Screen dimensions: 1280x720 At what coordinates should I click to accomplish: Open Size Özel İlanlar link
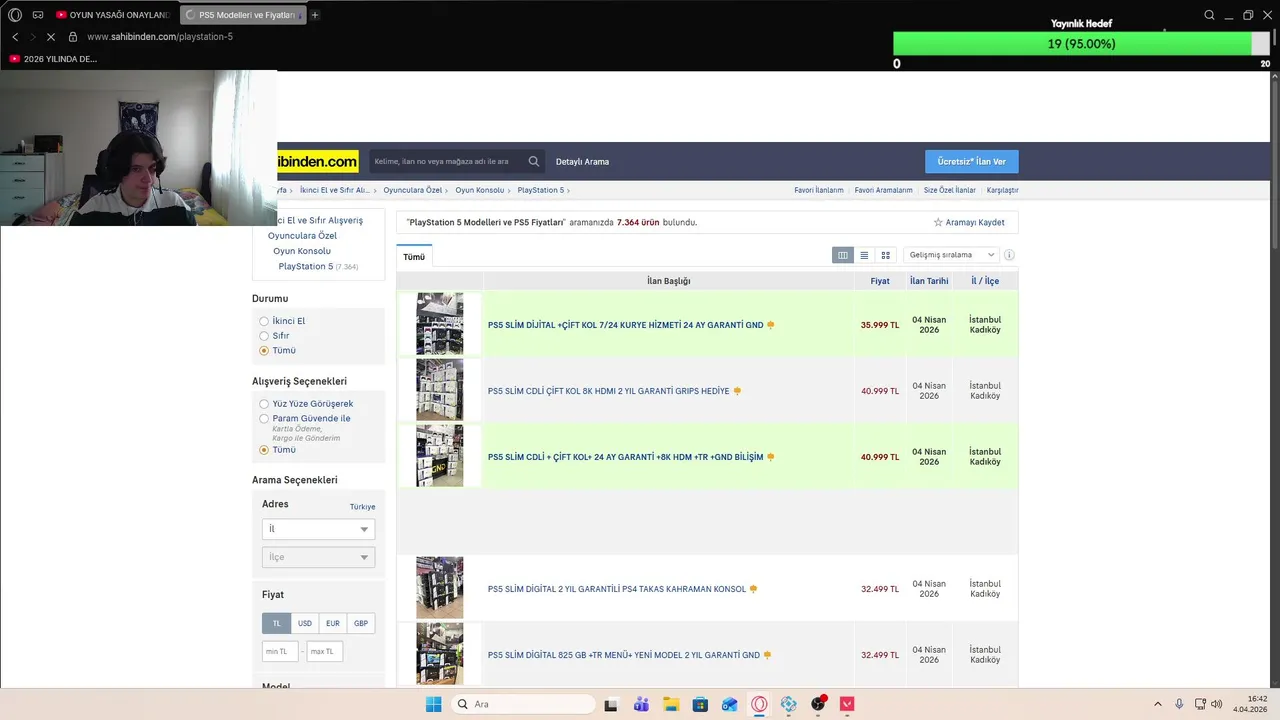[949, 190]
